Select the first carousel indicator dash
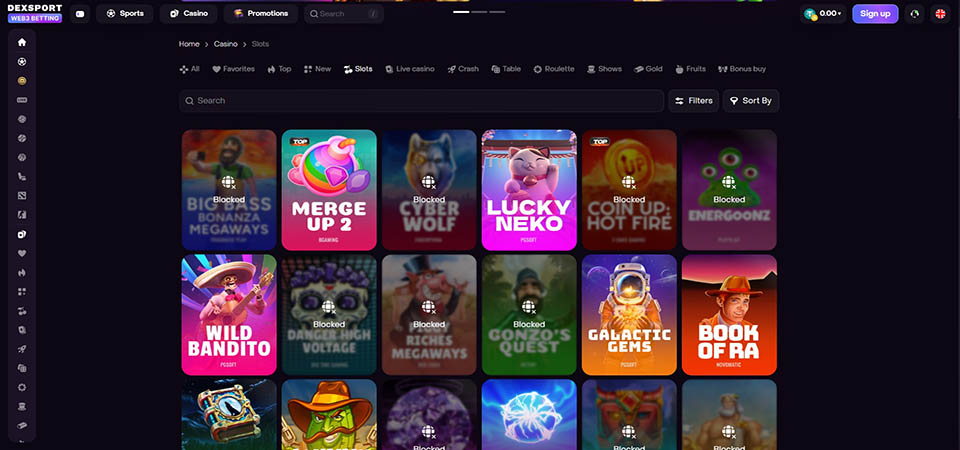960x450 pixels. (461, 12)
